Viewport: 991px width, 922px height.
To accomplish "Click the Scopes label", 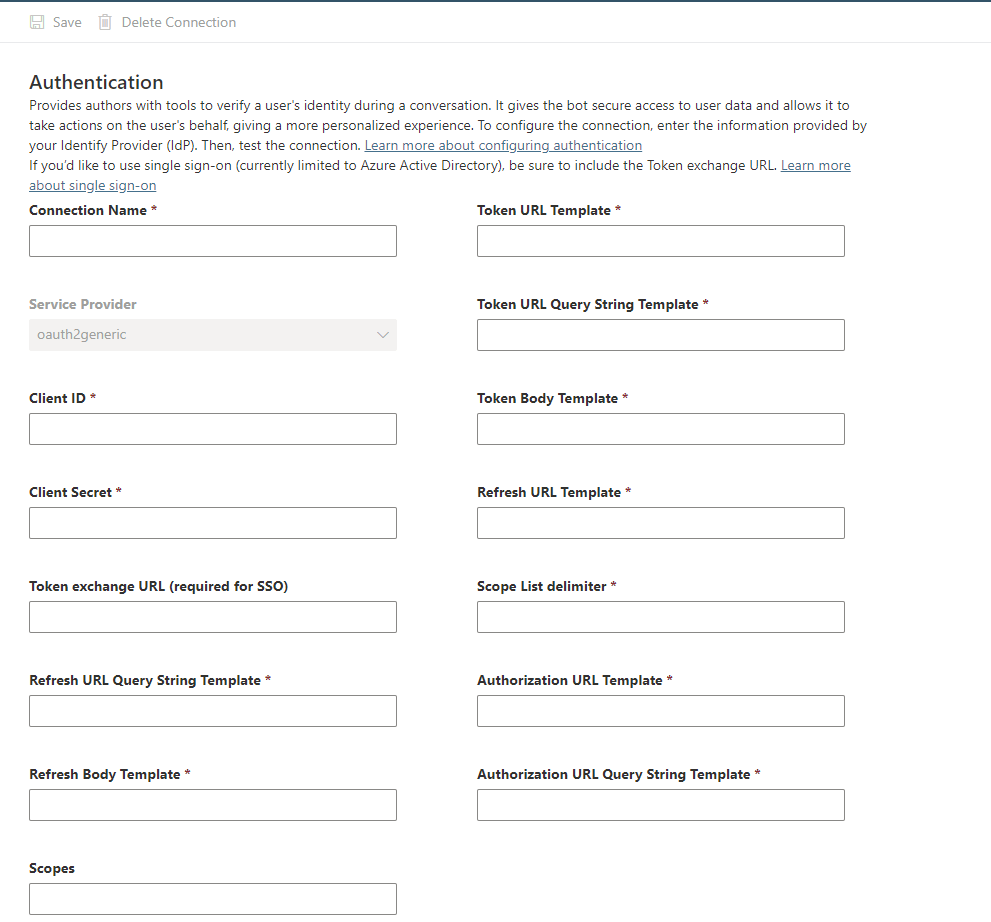I will tap(52, 868).
